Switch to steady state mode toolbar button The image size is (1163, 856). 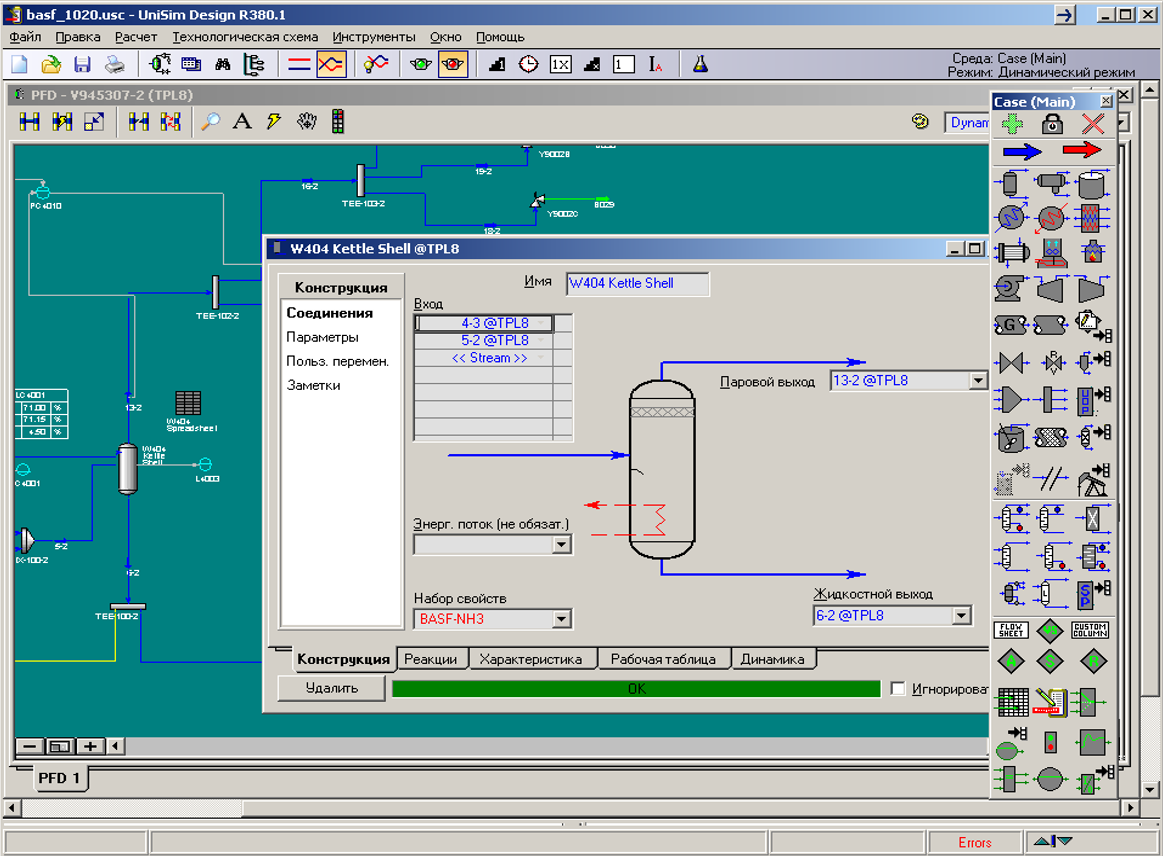pyautogui.click(x=299, y=65)
